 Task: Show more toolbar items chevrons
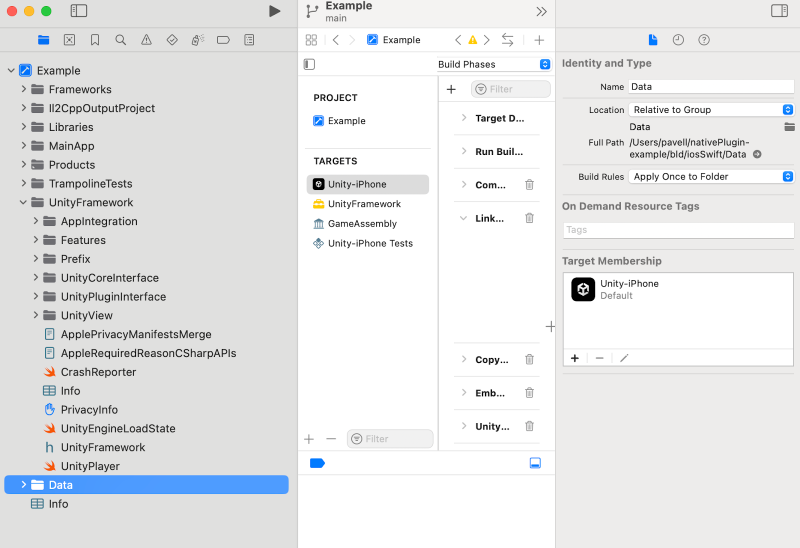click(x=541, y=11)
